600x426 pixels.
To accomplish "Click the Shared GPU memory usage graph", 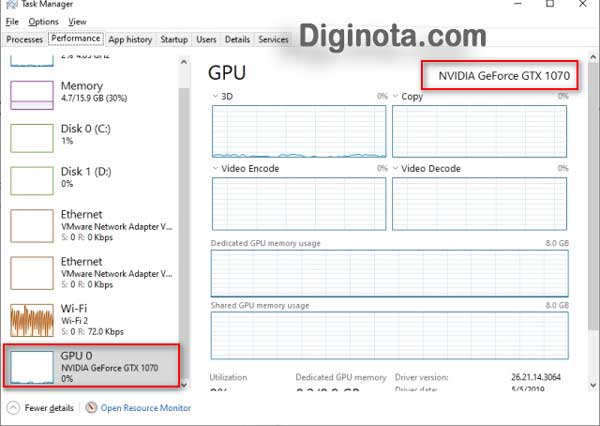I will tap(390, 336).
